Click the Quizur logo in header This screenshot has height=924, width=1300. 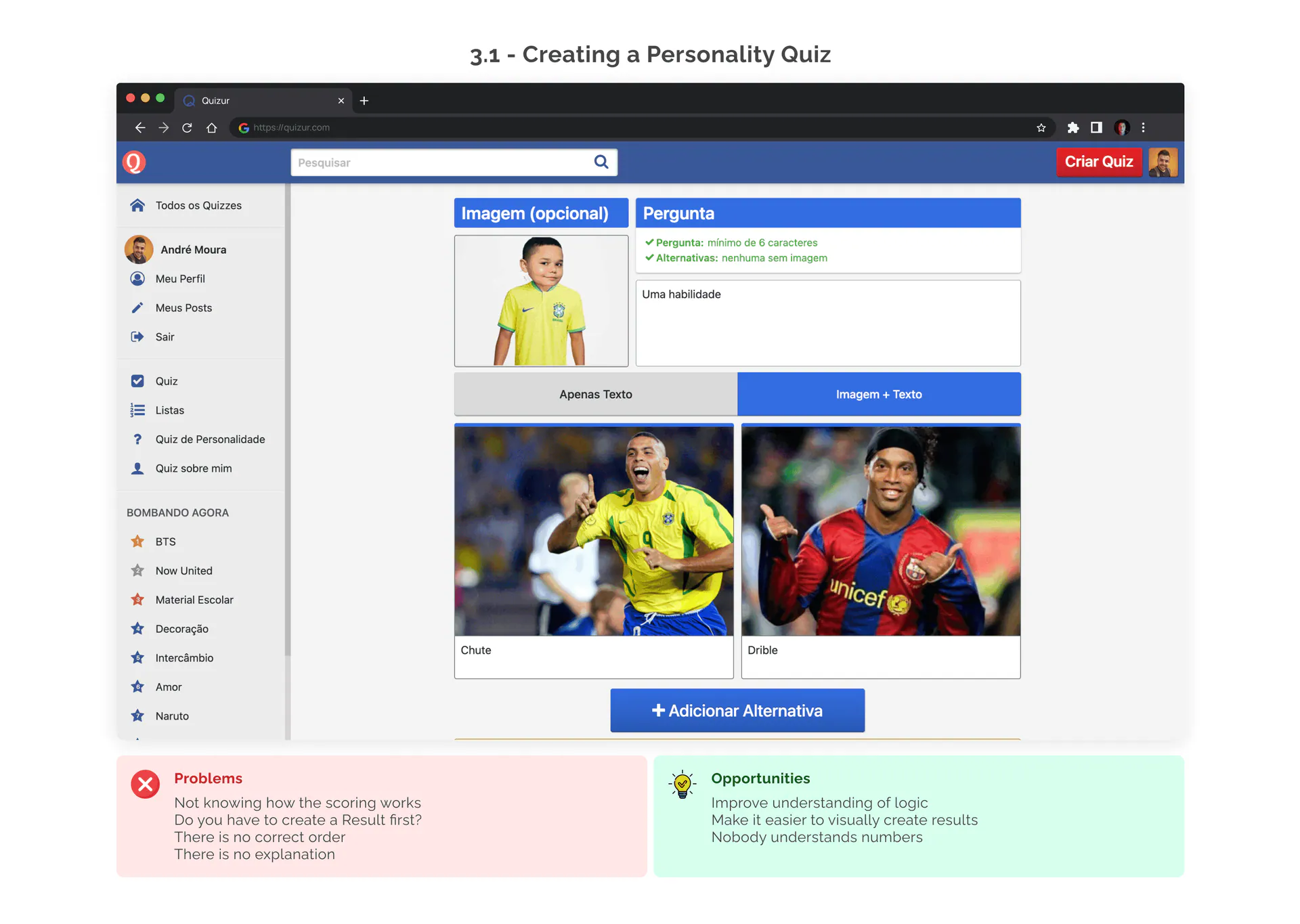(x=134, y=162)
